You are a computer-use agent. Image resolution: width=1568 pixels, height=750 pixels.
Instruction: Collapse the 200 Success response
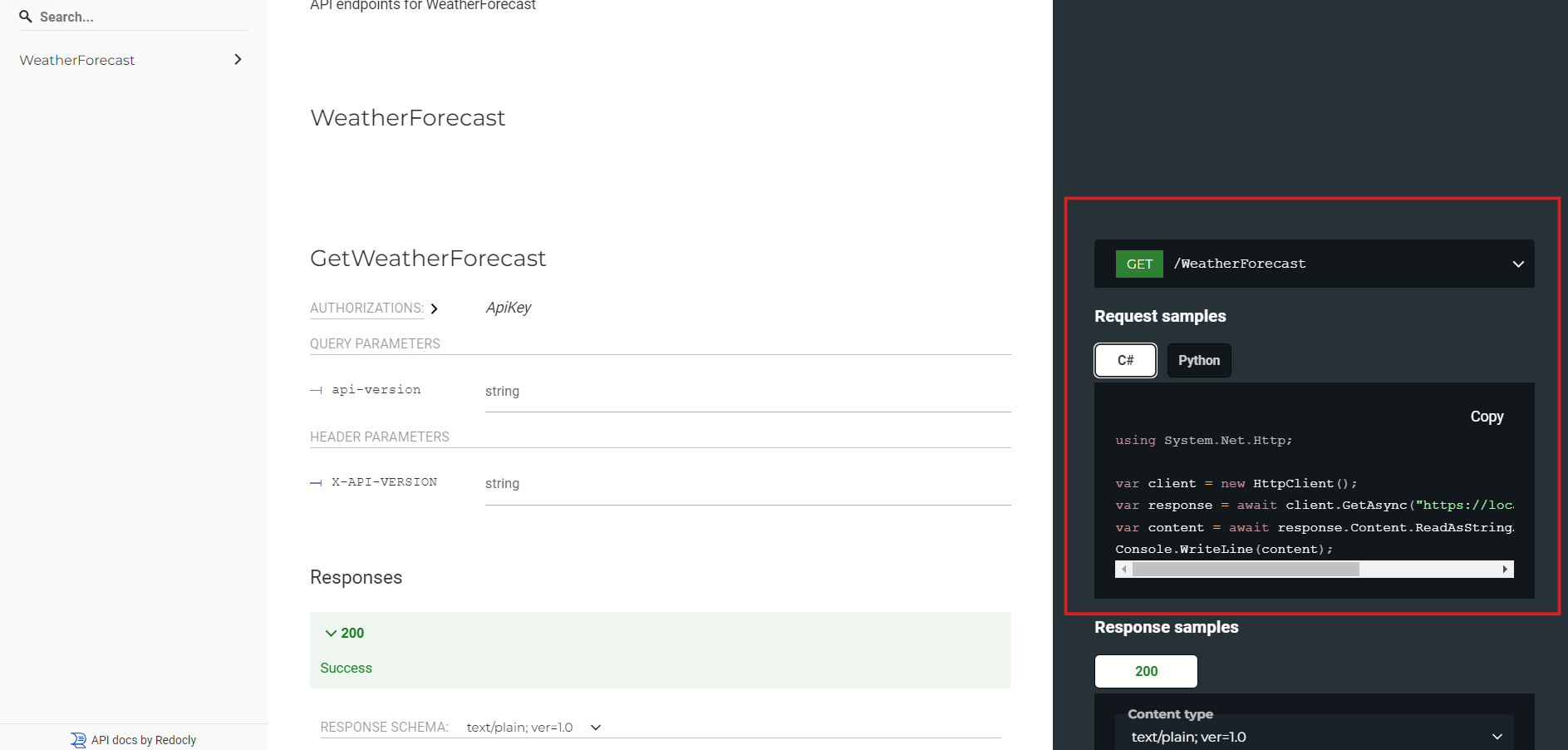coord(661,650)
